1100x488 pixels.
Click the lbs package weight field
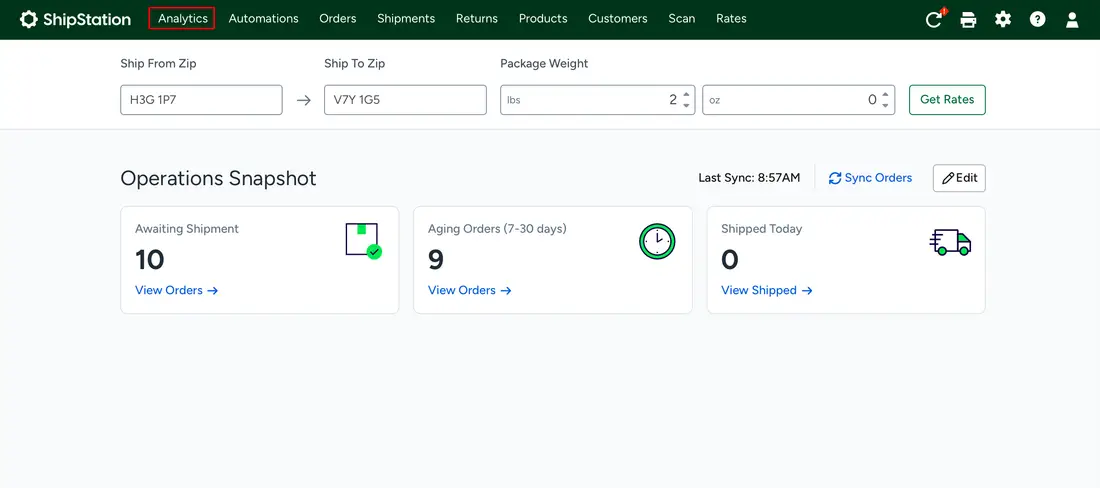[597, 100]
